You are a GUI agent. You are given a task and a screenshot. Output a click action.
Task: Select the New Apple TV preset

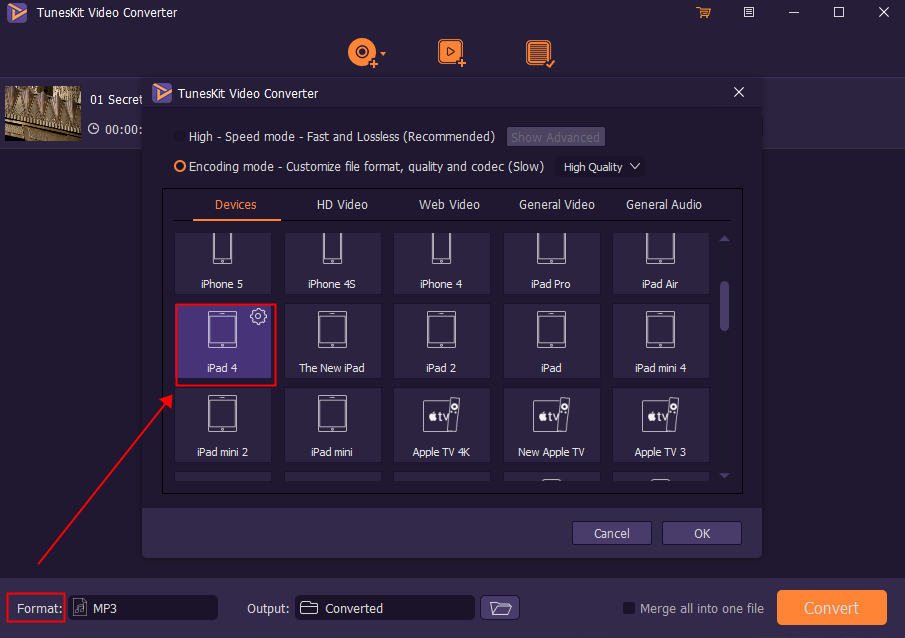(551, 426)
